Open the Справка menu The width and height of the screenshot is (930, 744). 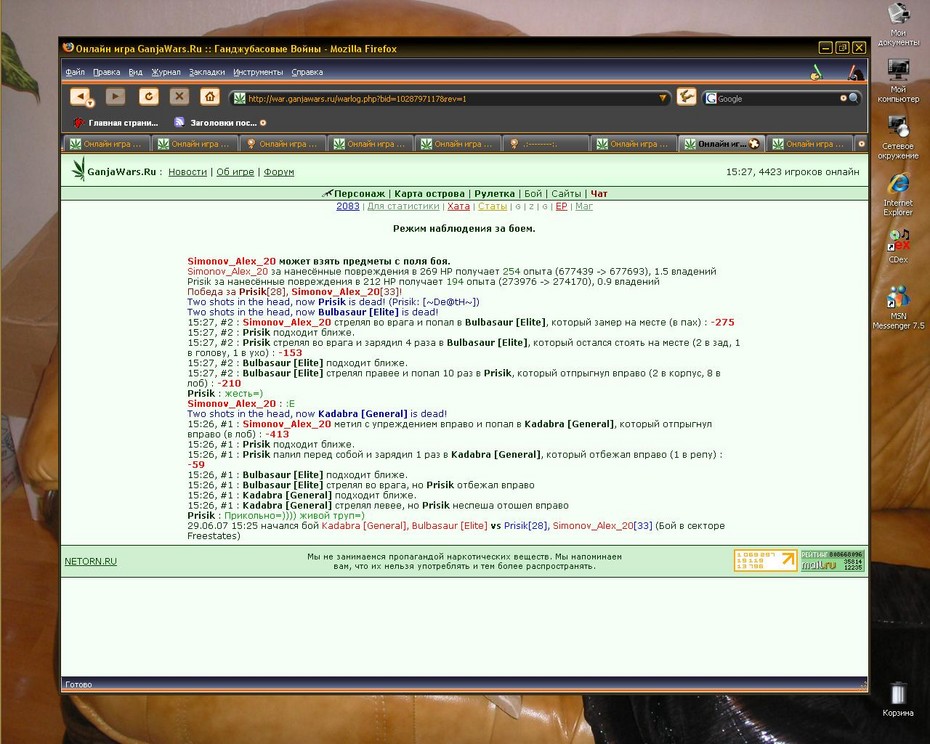[x=307, y=72]
